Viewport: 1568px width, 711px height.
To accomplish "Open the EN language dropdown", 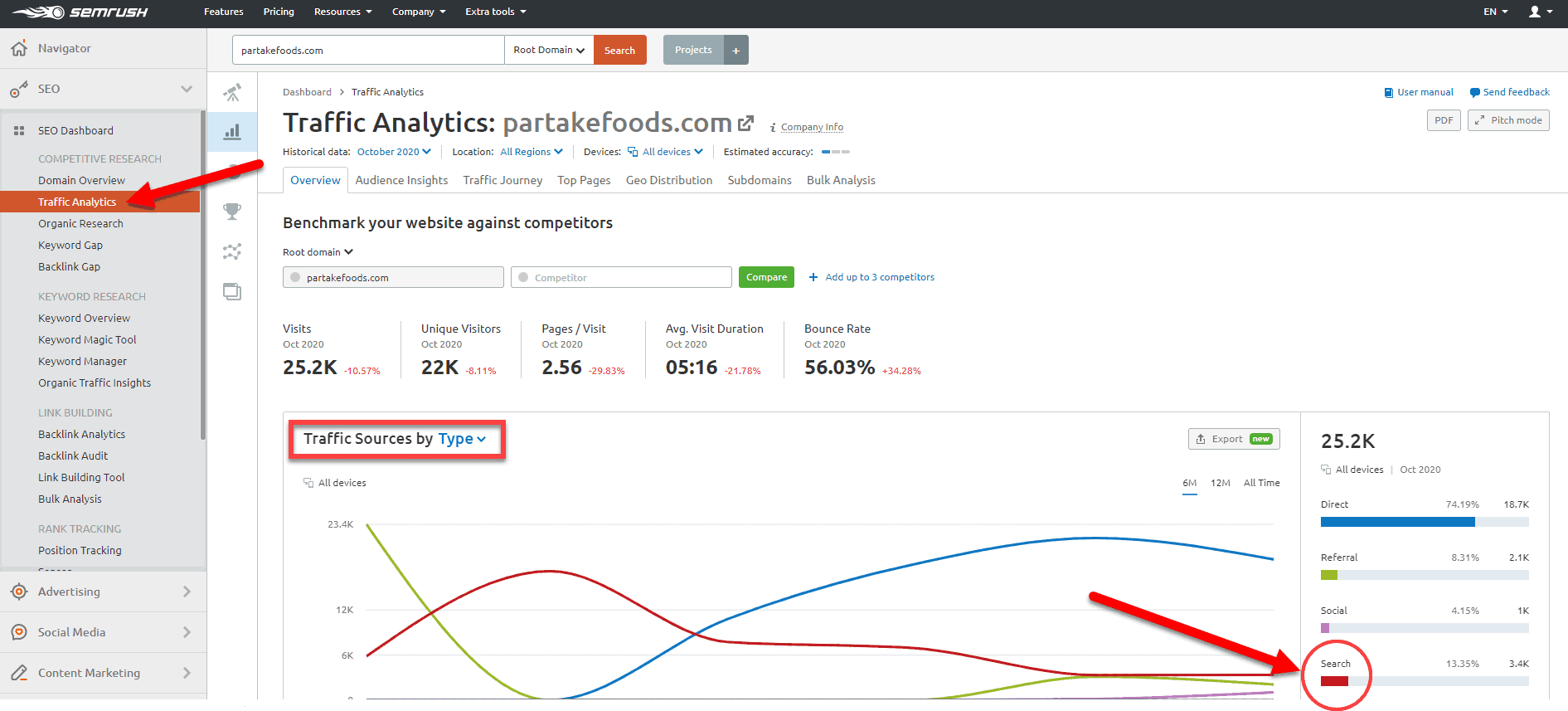I will click(x=1496, y=12).
